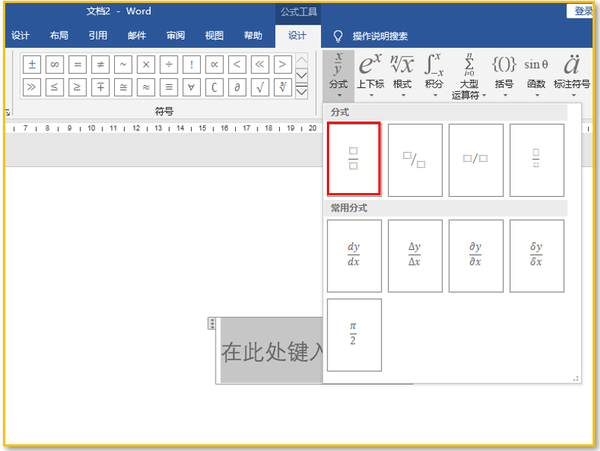
Task: Insert the factorial exclamation symbol
Action: point(191,64)
